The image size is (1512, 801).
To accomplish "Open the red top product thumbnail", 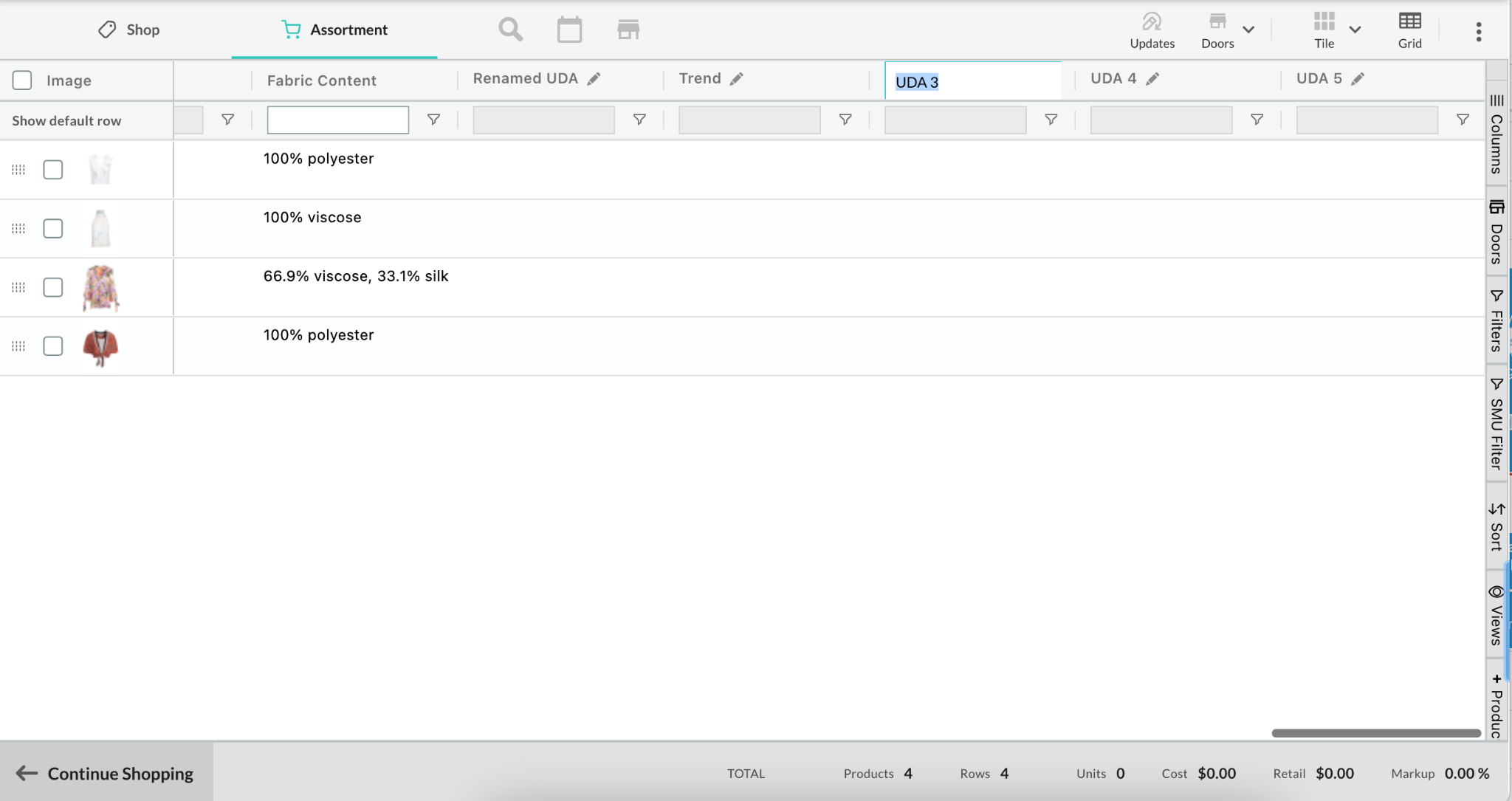I will [100, 347].
